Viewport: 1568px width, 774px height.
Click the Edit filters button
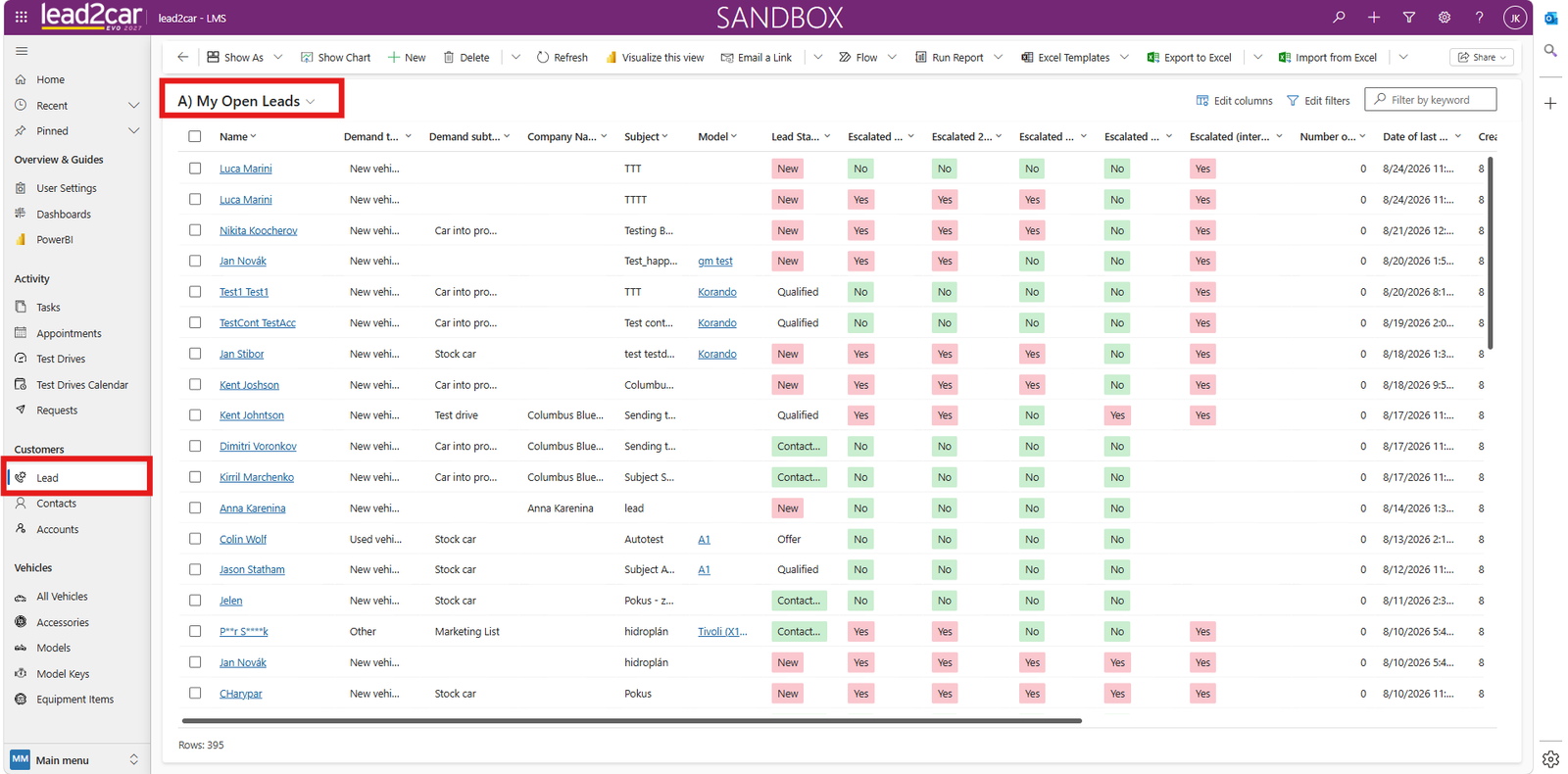[x=1318, y=100]
